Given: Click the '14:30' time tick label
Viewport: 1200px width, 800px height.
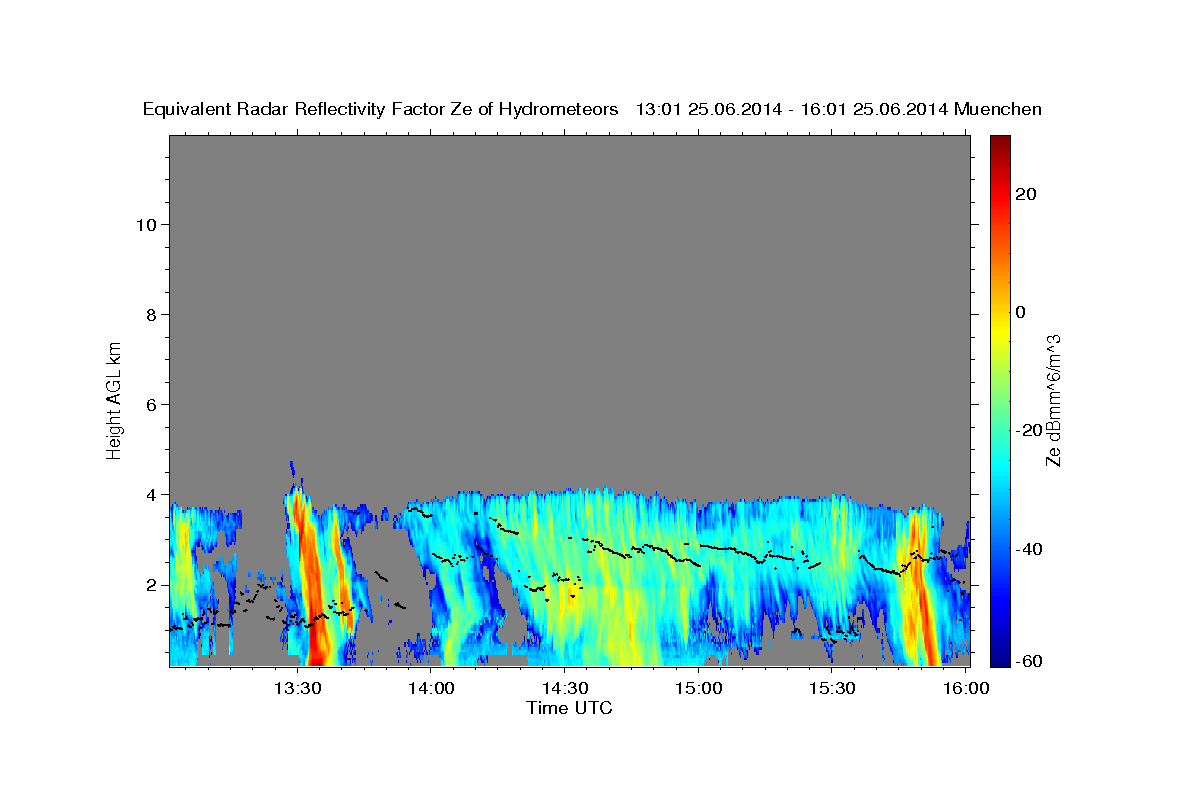Looking at the screenshot, I should tap(564, 689).
